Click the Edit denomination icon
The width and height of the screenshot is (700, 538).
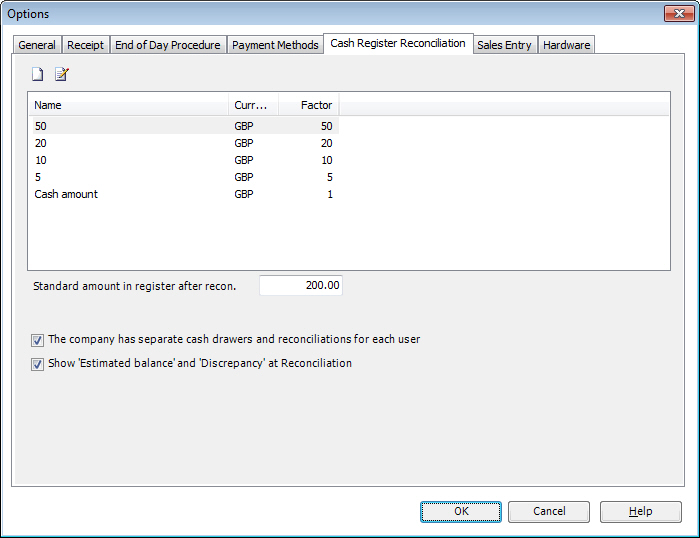pos(62,74)
